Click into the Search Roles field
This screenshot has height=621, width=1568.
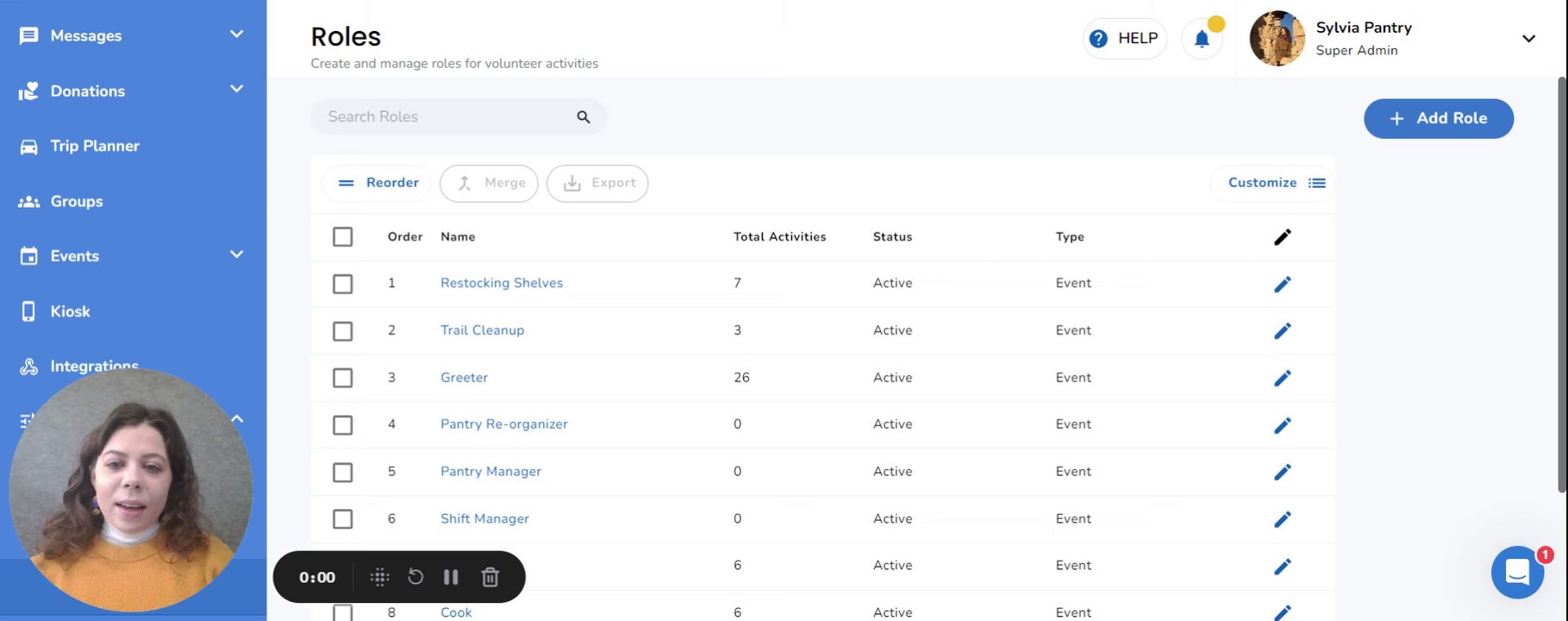pyautogui.click(x=444, y=117)
